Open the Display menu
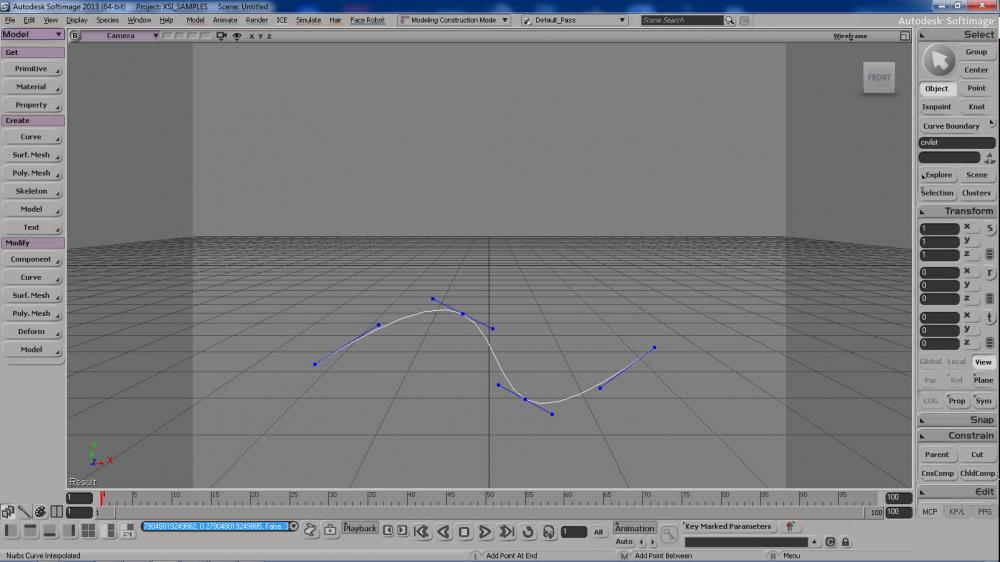1000x562 pixels. click(77, 20)
